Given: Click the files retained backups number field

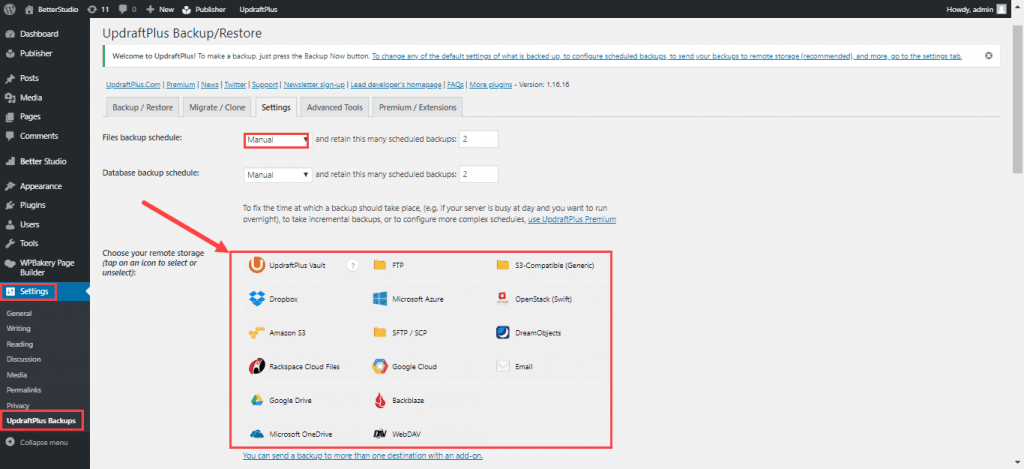Looking at the screenshot, I should click(479, 139).
